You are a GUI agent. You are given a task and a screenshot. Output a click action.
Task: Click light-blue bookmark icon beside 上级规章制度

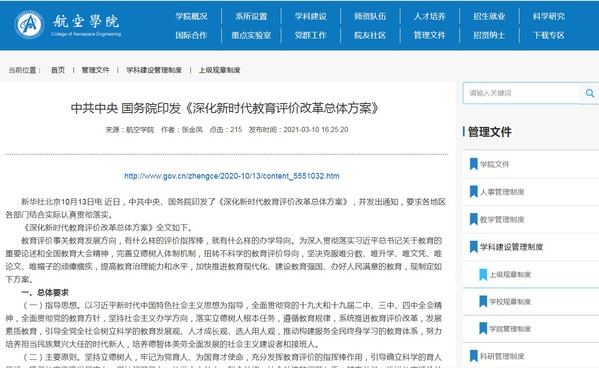[x=483, y=274]
